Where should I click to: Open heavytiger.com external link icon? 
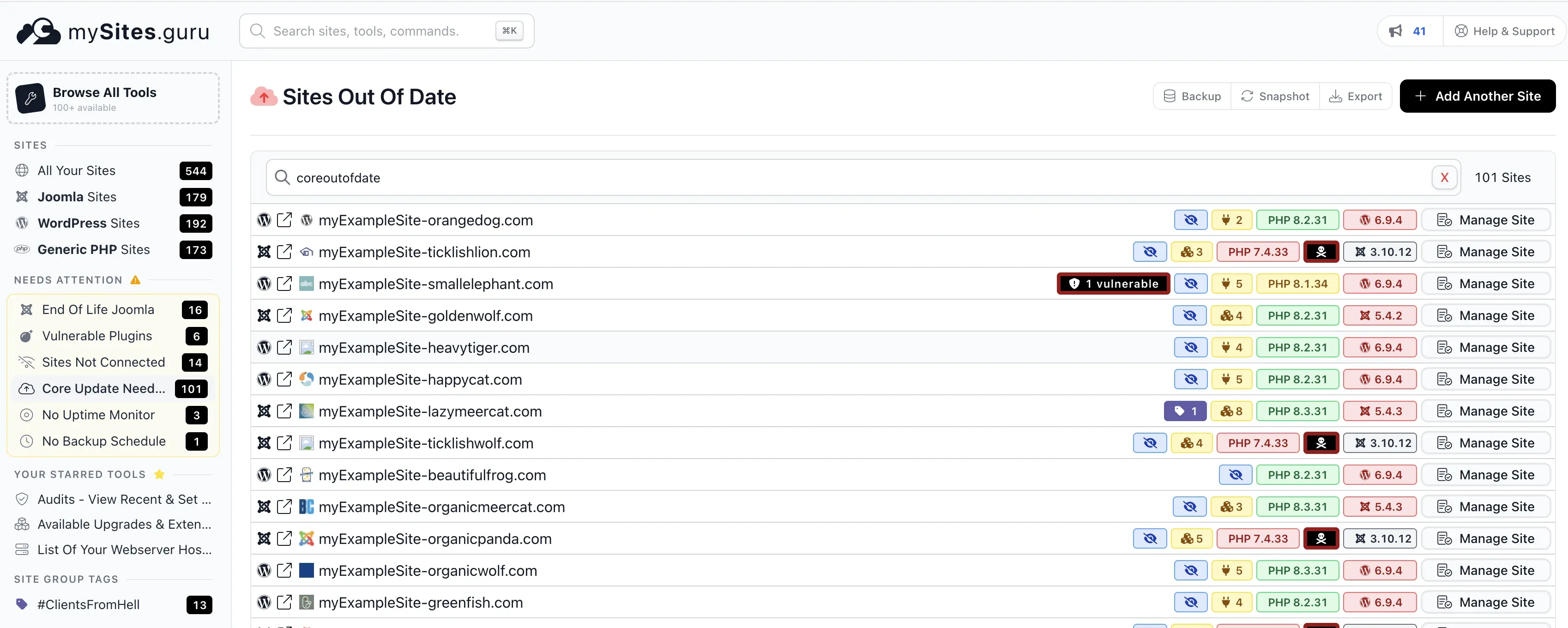coord(284,347)
